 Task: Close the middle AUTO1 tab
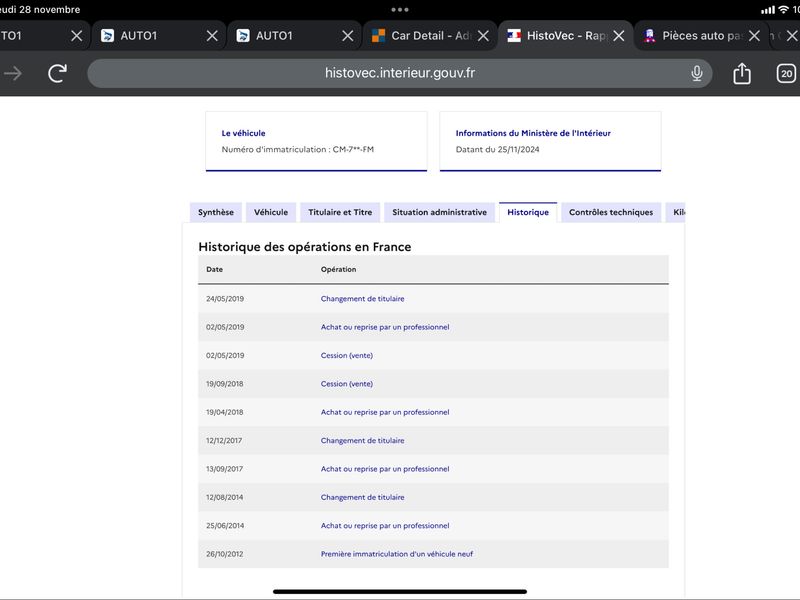212,36
